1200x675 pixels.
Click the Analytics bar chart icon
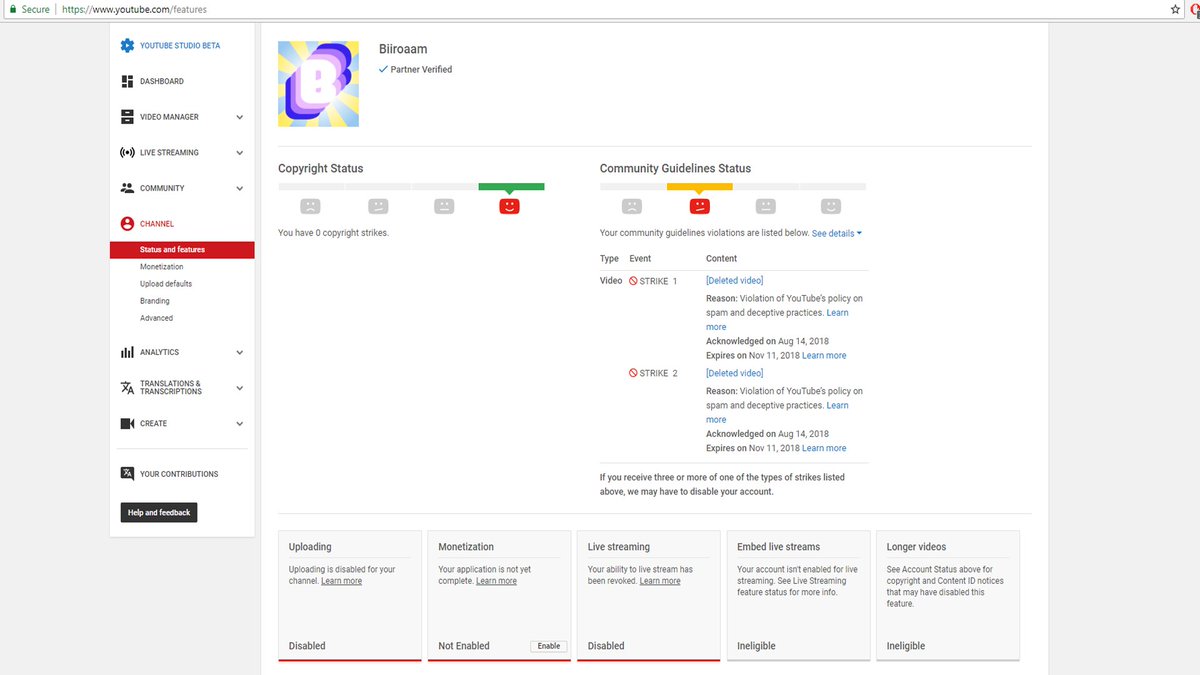(127, 352)
